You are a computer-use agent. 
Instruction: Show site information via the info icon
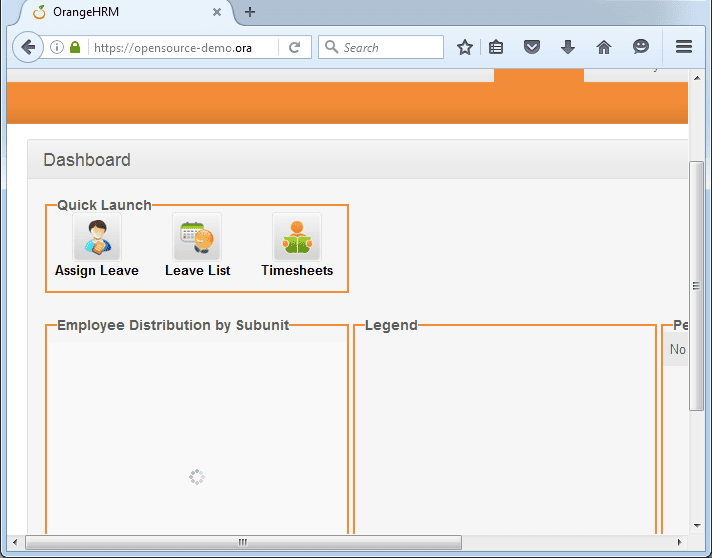pyautogui.click(x=57, y=47)
